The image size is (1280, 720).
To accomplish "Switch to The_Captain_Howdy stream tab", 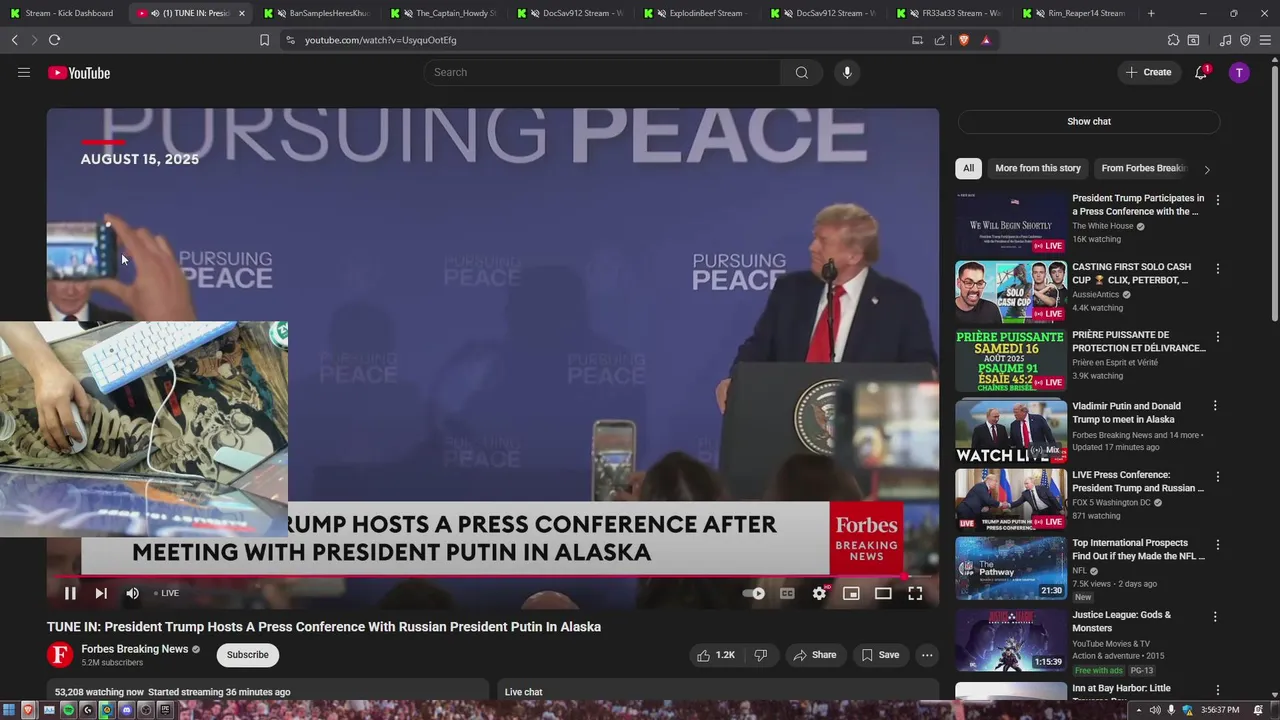I will pyautogui.click(x=443, y=13).
